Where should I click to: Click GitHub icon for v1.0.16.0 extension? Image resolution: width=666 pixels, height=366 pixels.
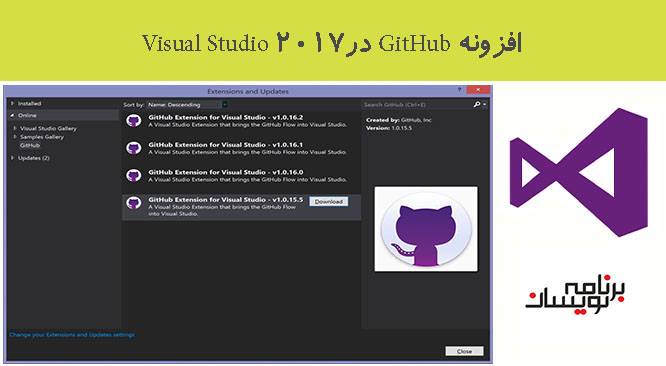133,175
